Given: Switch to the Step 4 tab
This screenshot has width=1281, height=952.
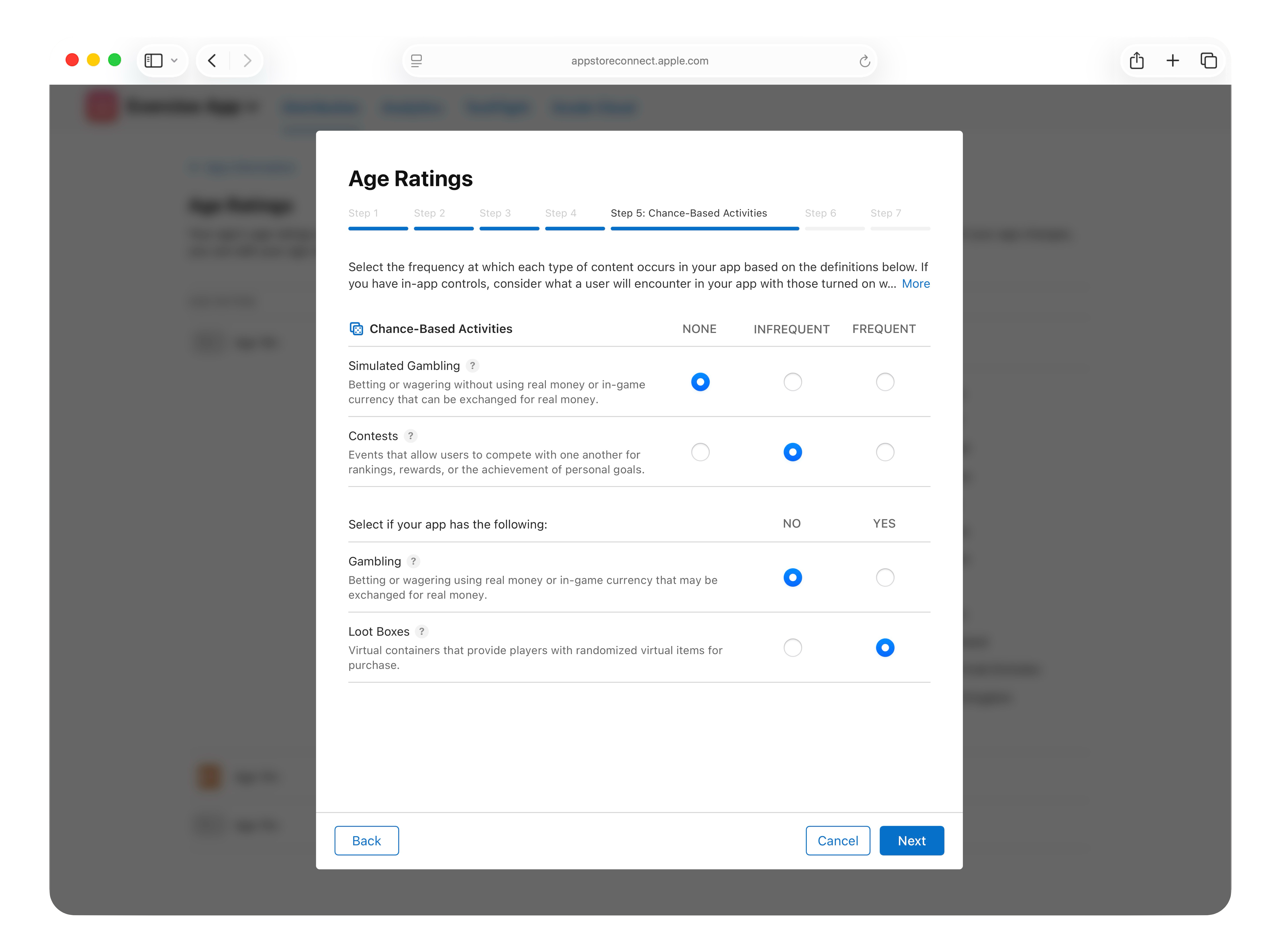Looking at the screenshot, I should click(x=561, y=213).
